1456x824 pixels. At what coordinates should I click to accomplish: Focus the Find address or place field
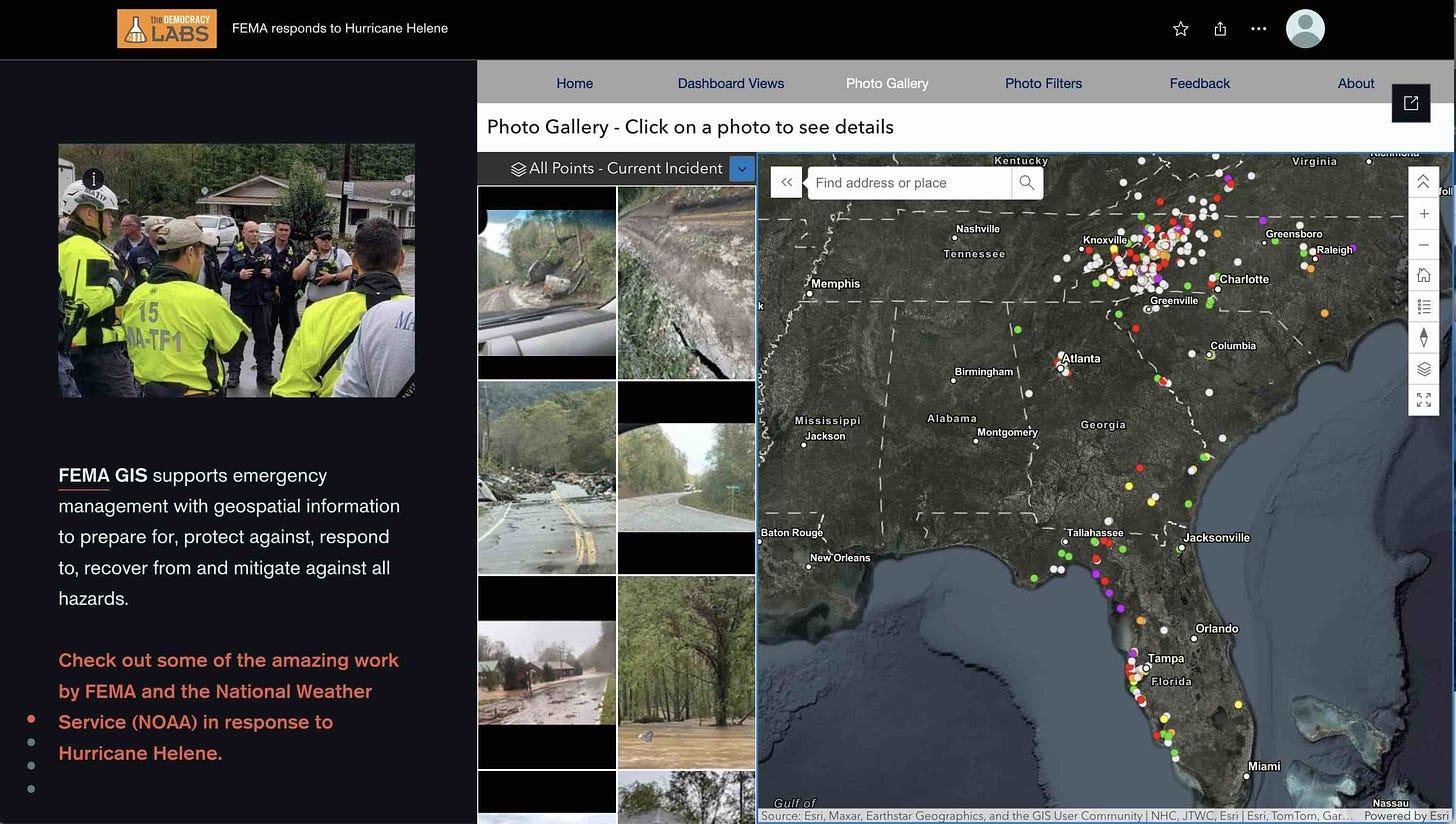[909, 183]
